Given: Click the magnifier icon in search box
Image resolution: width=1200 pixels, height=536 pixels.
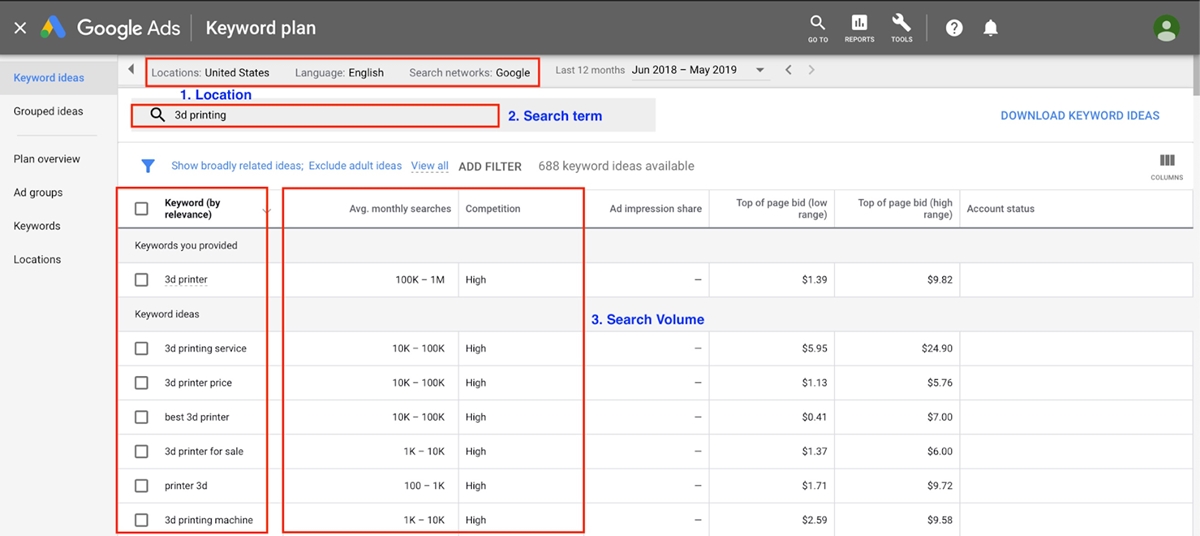Looking at the screenshot, I should click(x=157, y=115).
